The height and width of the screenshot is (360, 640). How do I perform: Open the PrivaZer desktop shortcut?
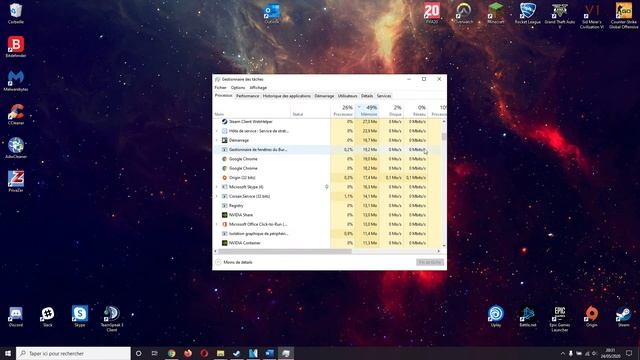click(x=16, y=181)
